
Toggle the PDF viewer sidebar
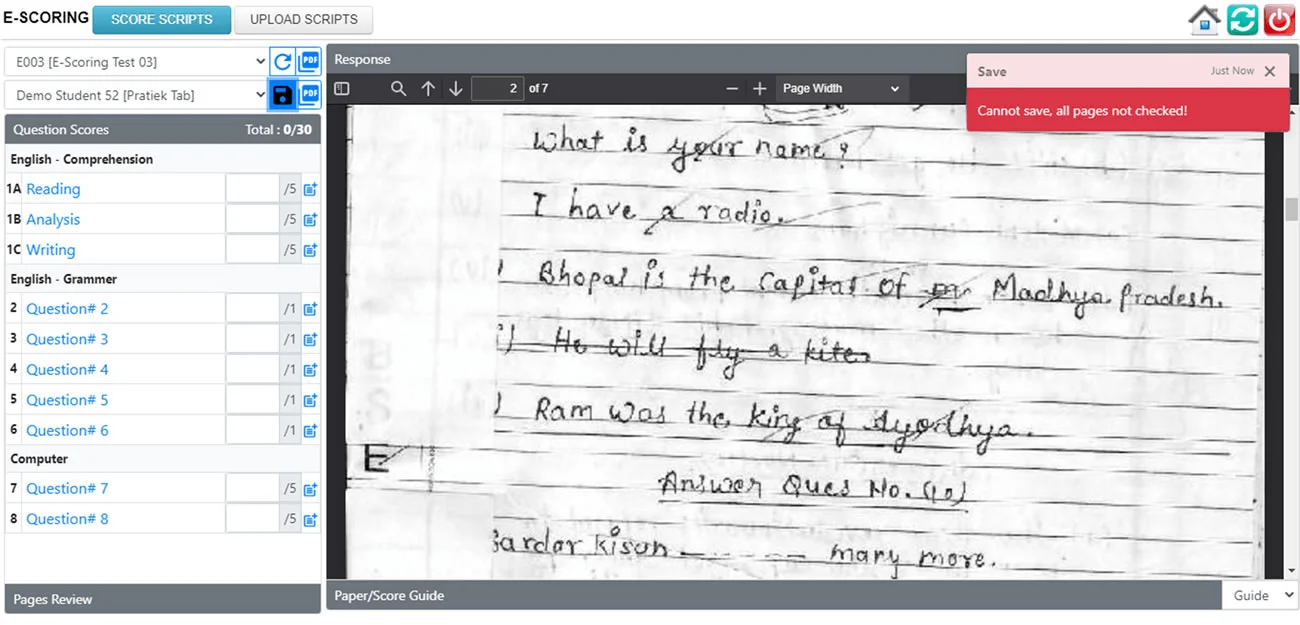(342, 88)
